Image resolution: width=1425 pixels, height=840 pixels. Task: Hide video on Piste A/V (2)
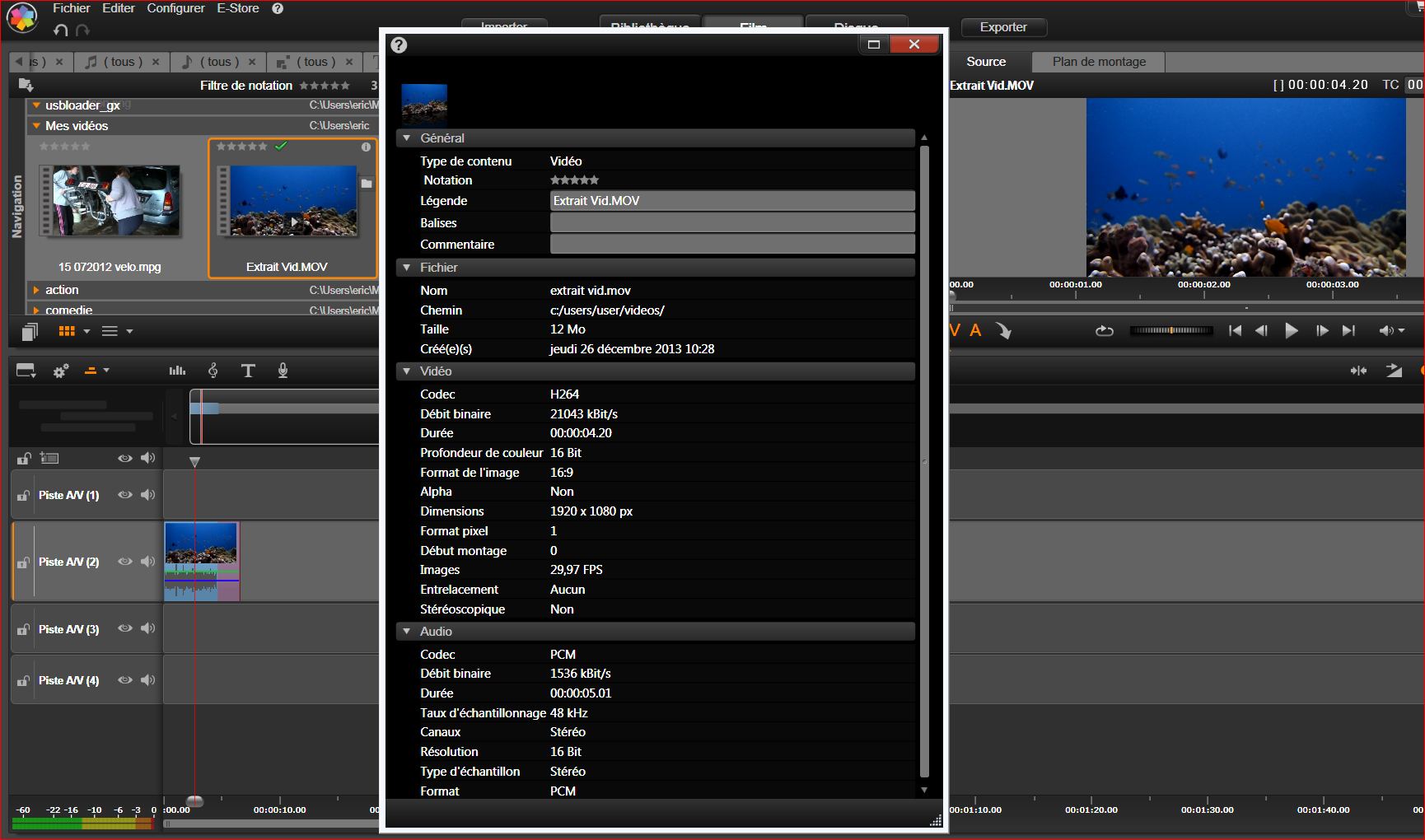pyautogui.click(x=124, y=562)
